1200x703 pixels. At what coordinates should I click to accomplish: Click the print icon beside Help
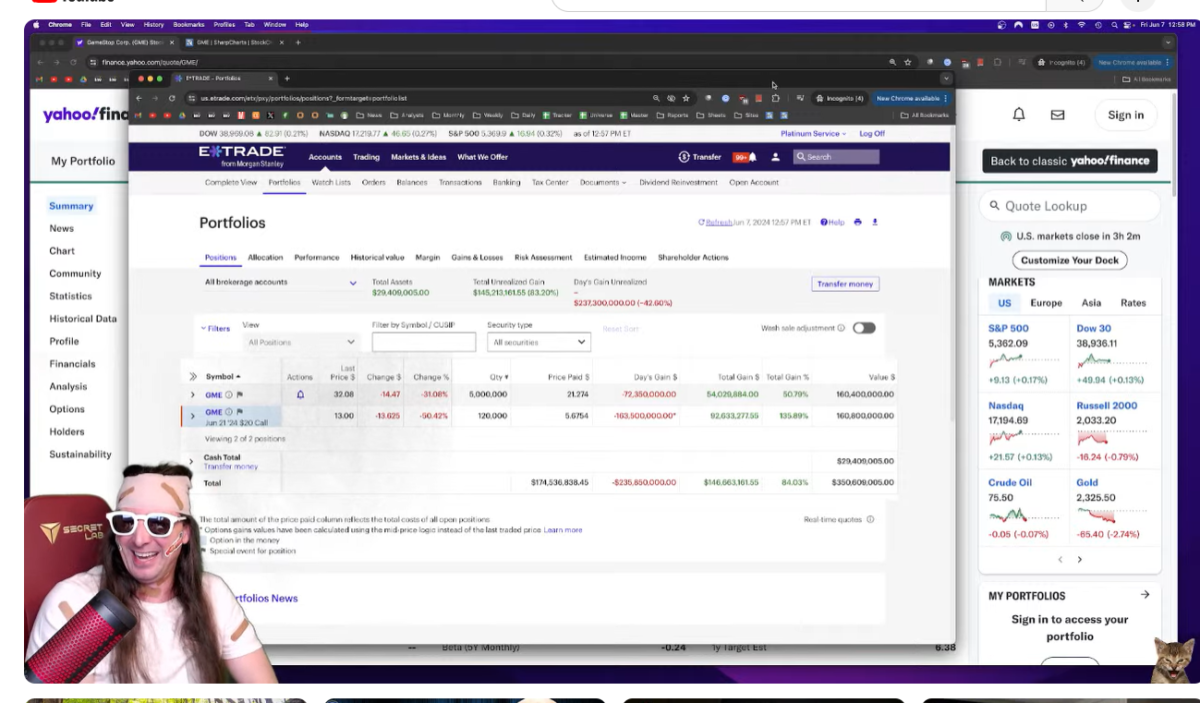click(x=857, y=223)
